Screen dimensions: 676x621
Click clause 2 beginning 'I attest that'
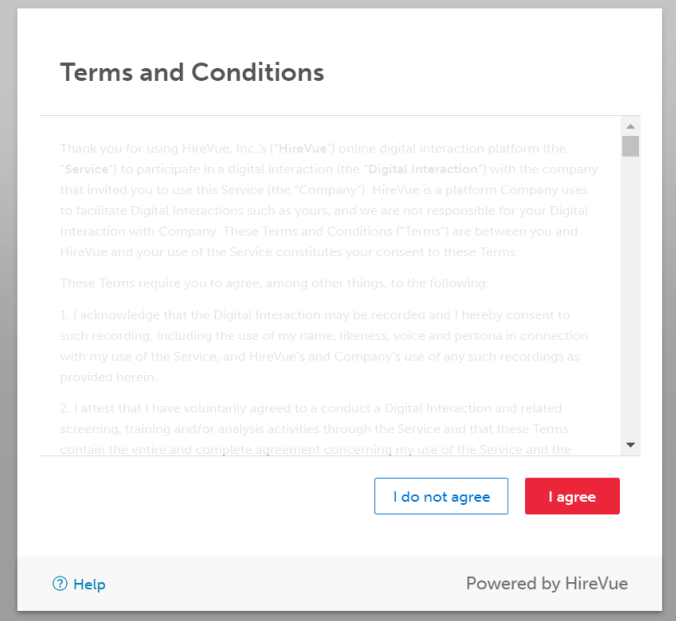click(x=315, y=429)
